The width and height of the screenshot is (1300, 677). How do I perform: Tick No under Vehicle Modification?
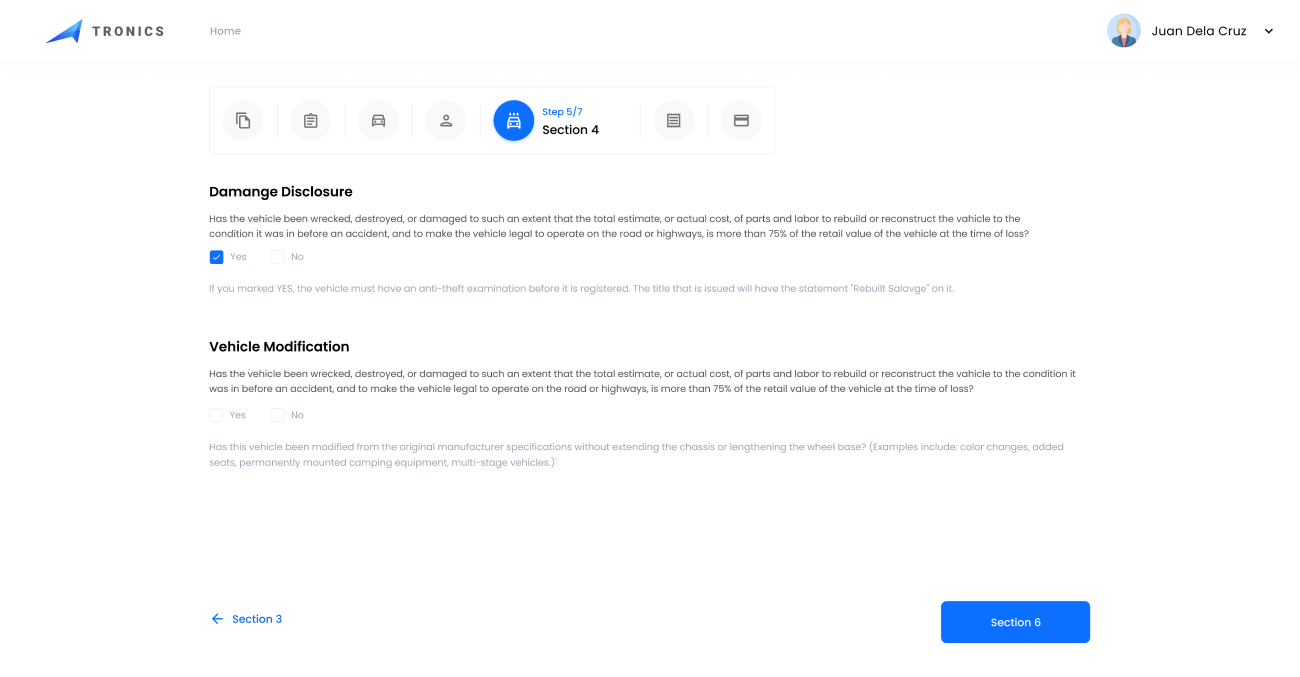278,415
